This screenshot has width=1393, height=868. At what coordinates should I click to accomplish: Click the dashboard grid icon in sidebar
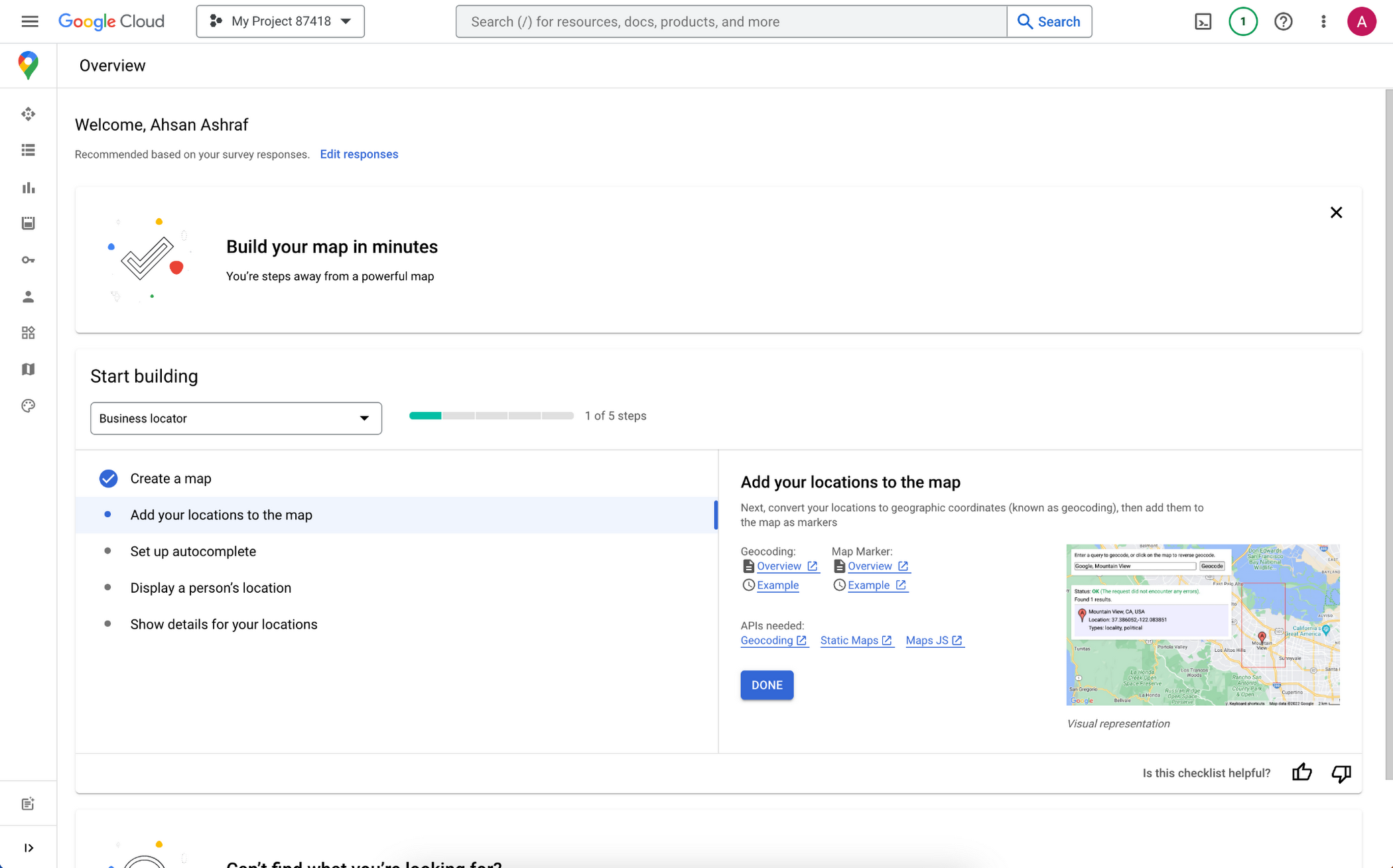click(x=28, y=333)
